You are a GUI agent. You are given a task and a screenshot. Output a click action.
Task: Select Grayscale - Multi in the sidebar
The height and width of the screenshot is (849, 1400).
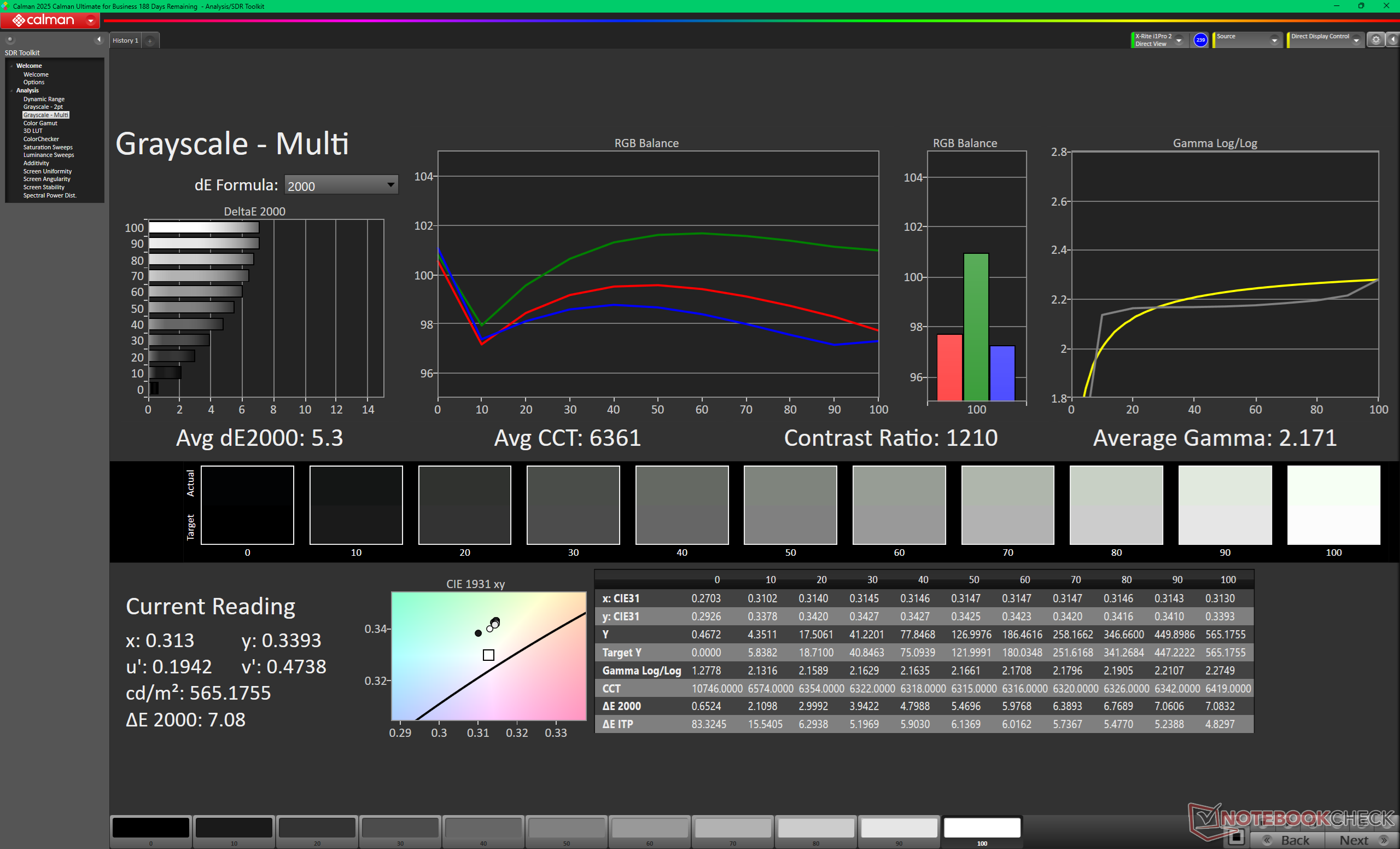pos(45,115)
